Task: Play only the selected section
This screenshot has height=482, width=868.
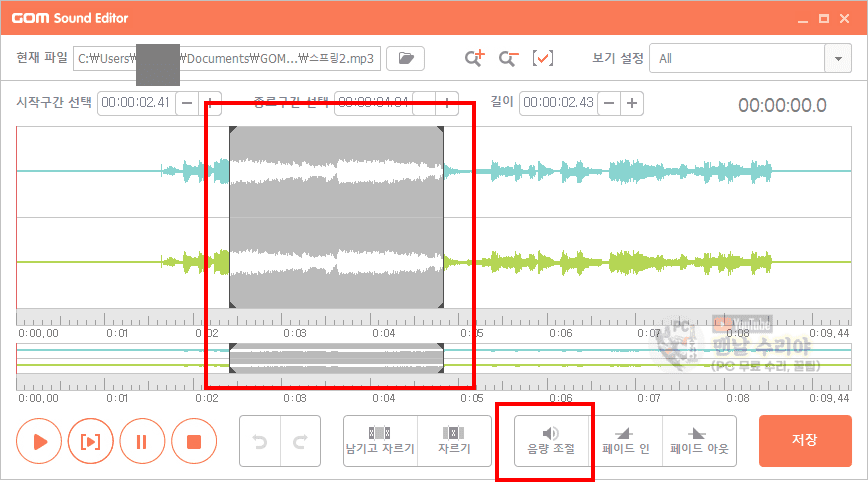Action: tap(92, 441)
